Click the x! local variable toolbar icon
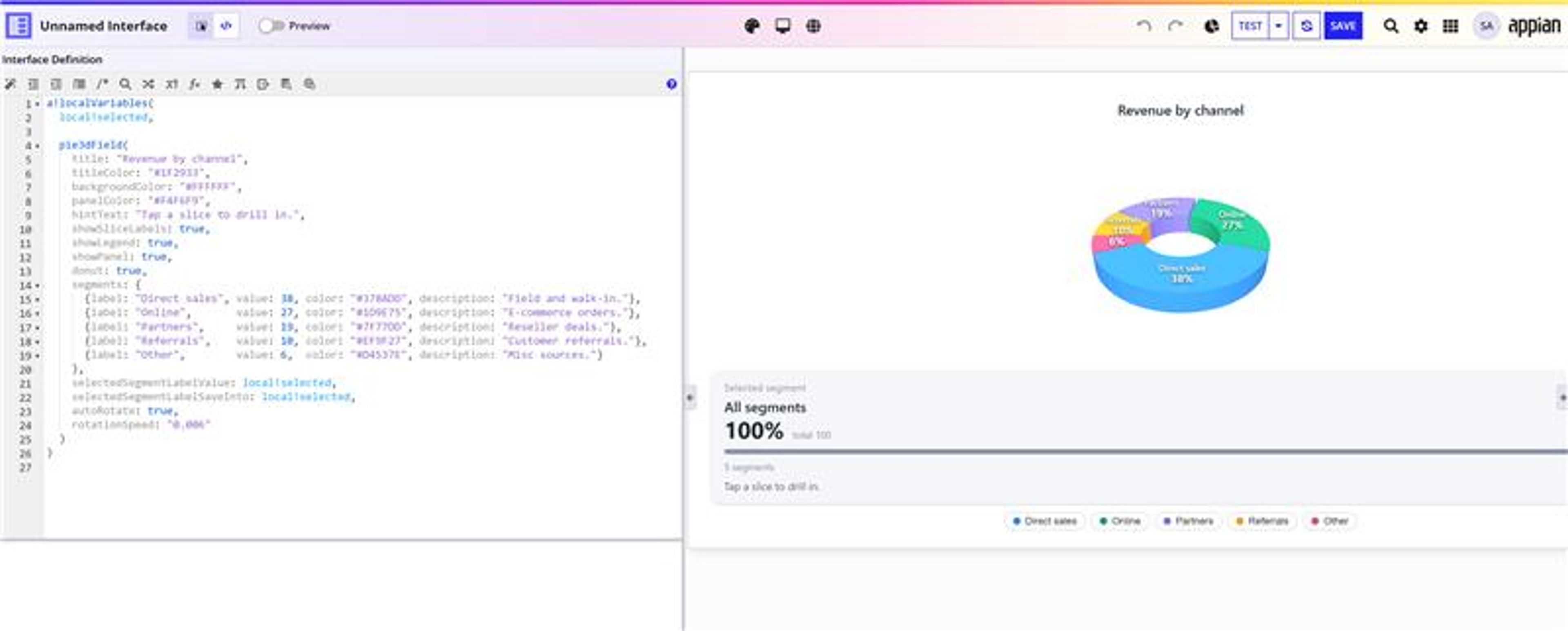The width and height of the screenshot is (1568, 631). (171, 84)
